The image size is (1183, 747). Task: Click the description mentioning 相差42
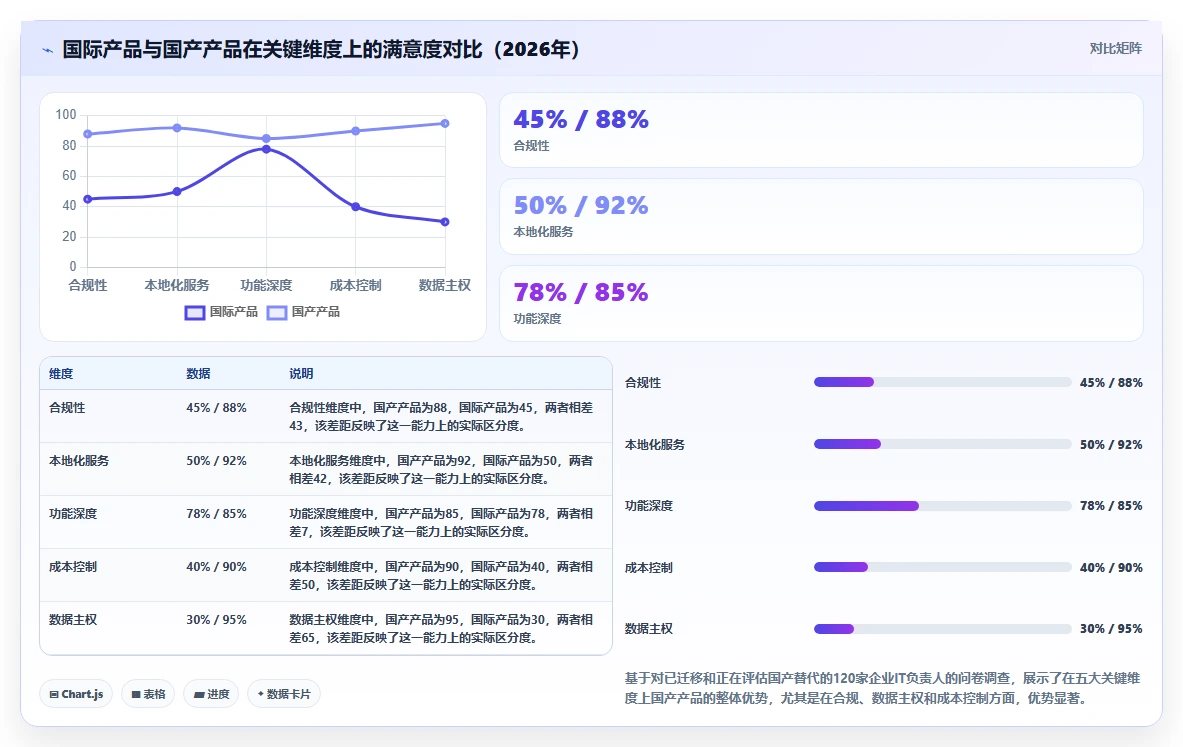click(x=441, y=469)
